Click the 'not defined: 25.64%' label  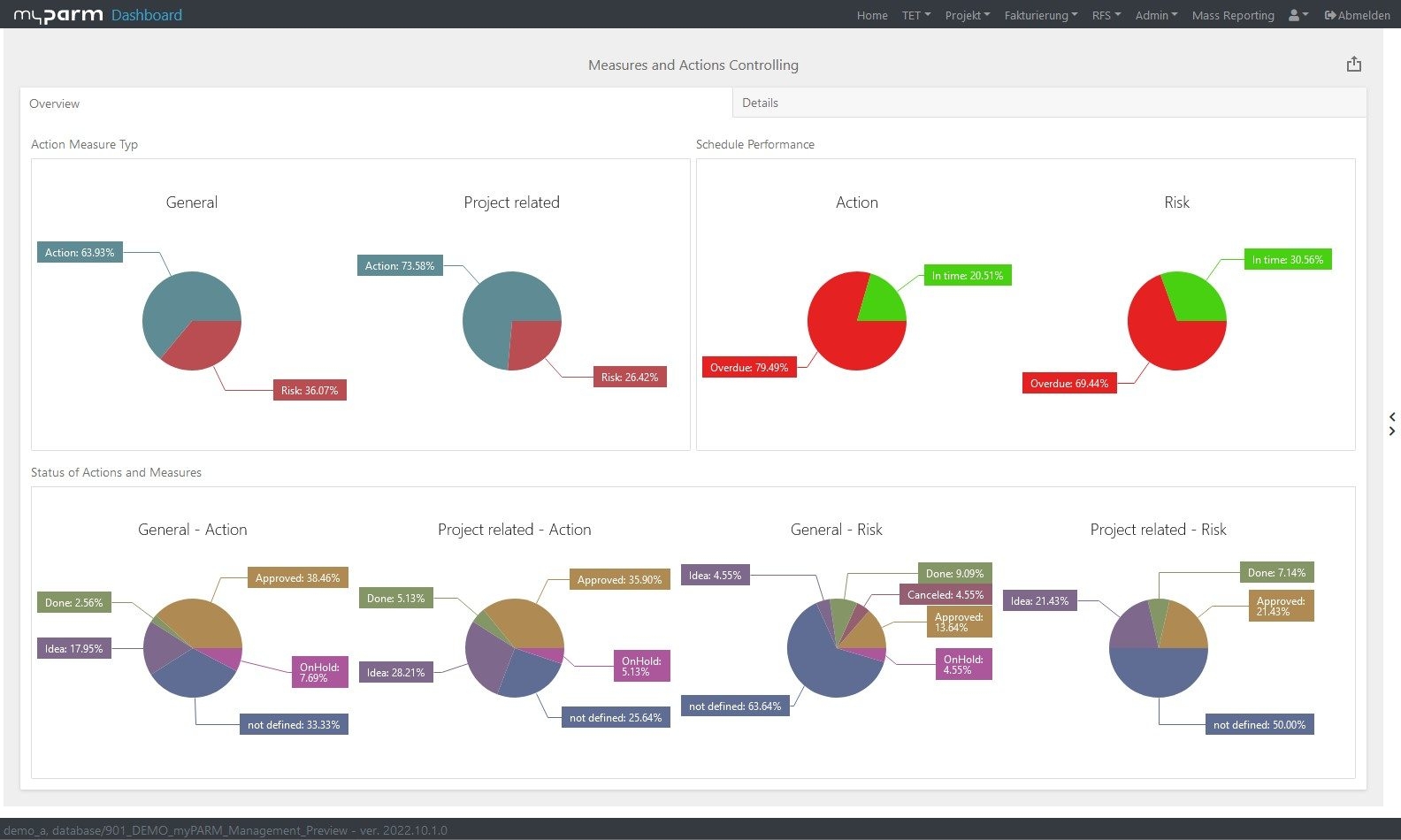coord(616,717)
